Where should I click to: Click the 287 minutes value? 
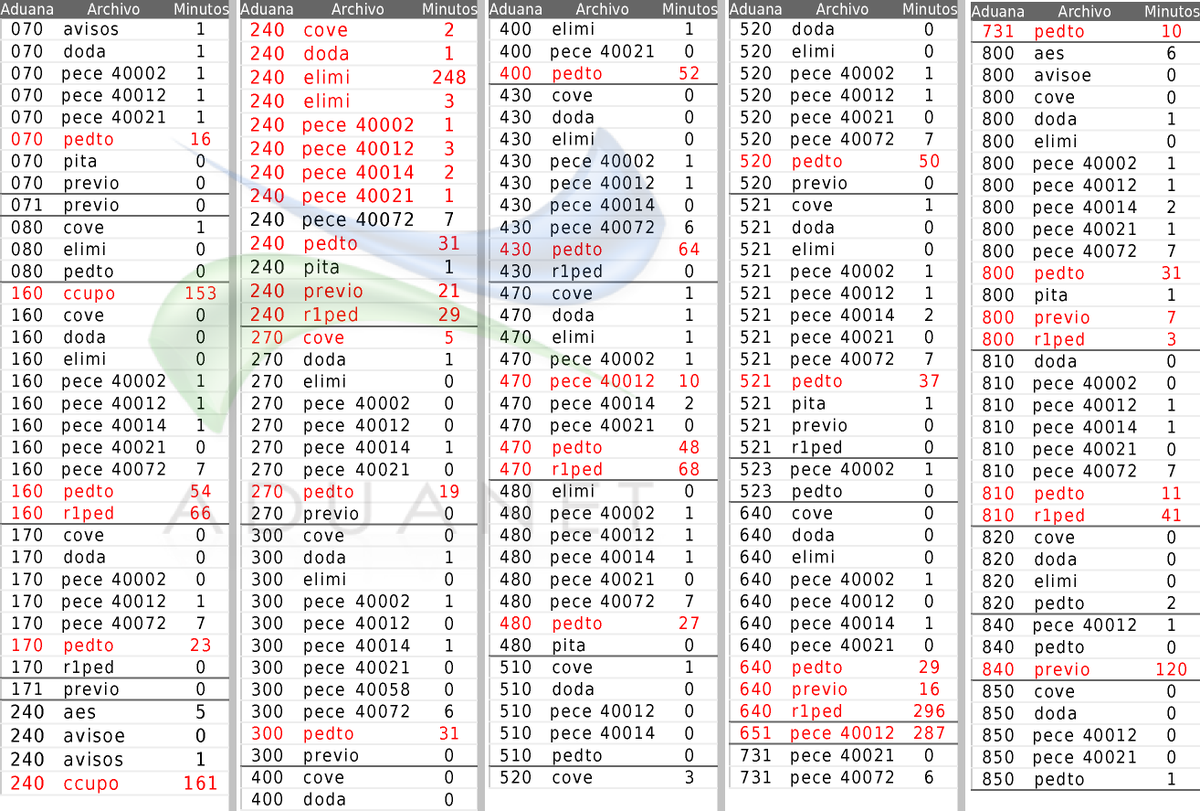[x=928, y=733]
